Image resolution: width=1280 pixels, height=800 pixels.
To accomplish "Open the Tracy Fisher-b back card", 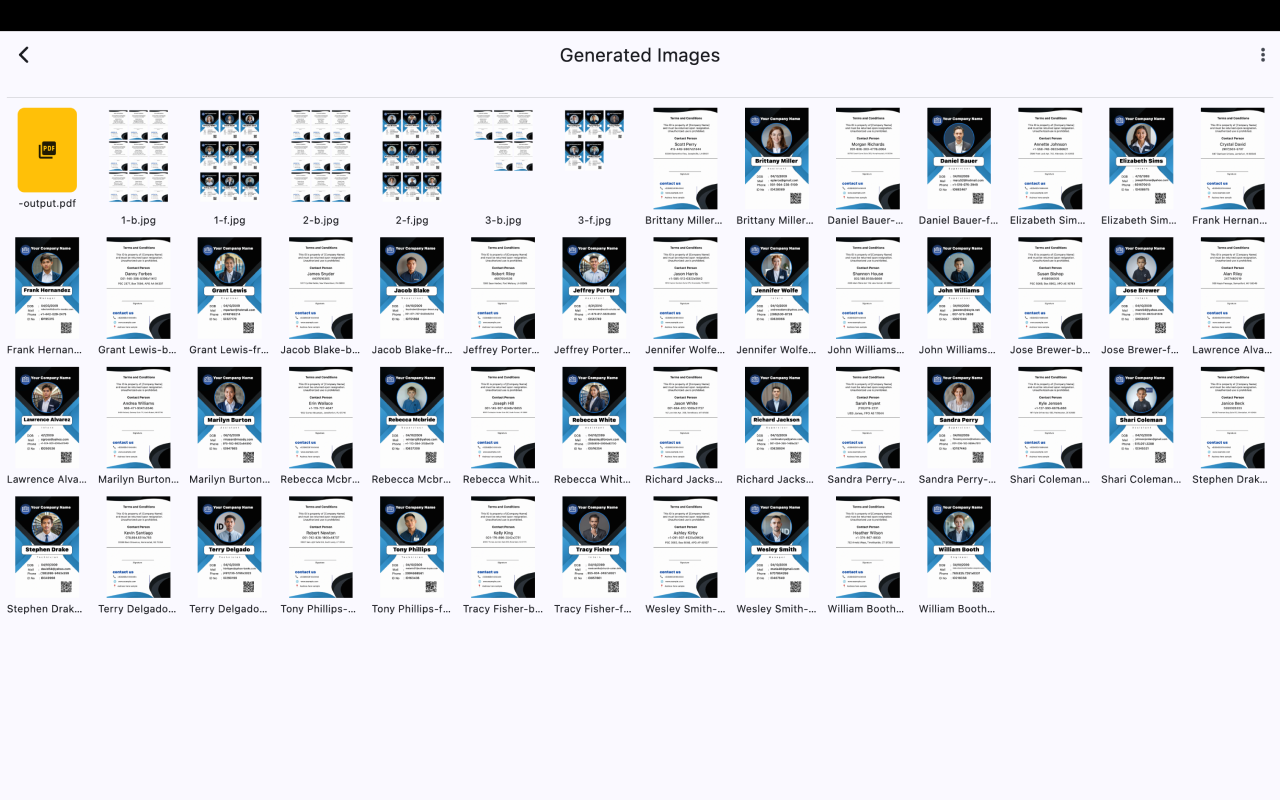I will pos(503,547).
